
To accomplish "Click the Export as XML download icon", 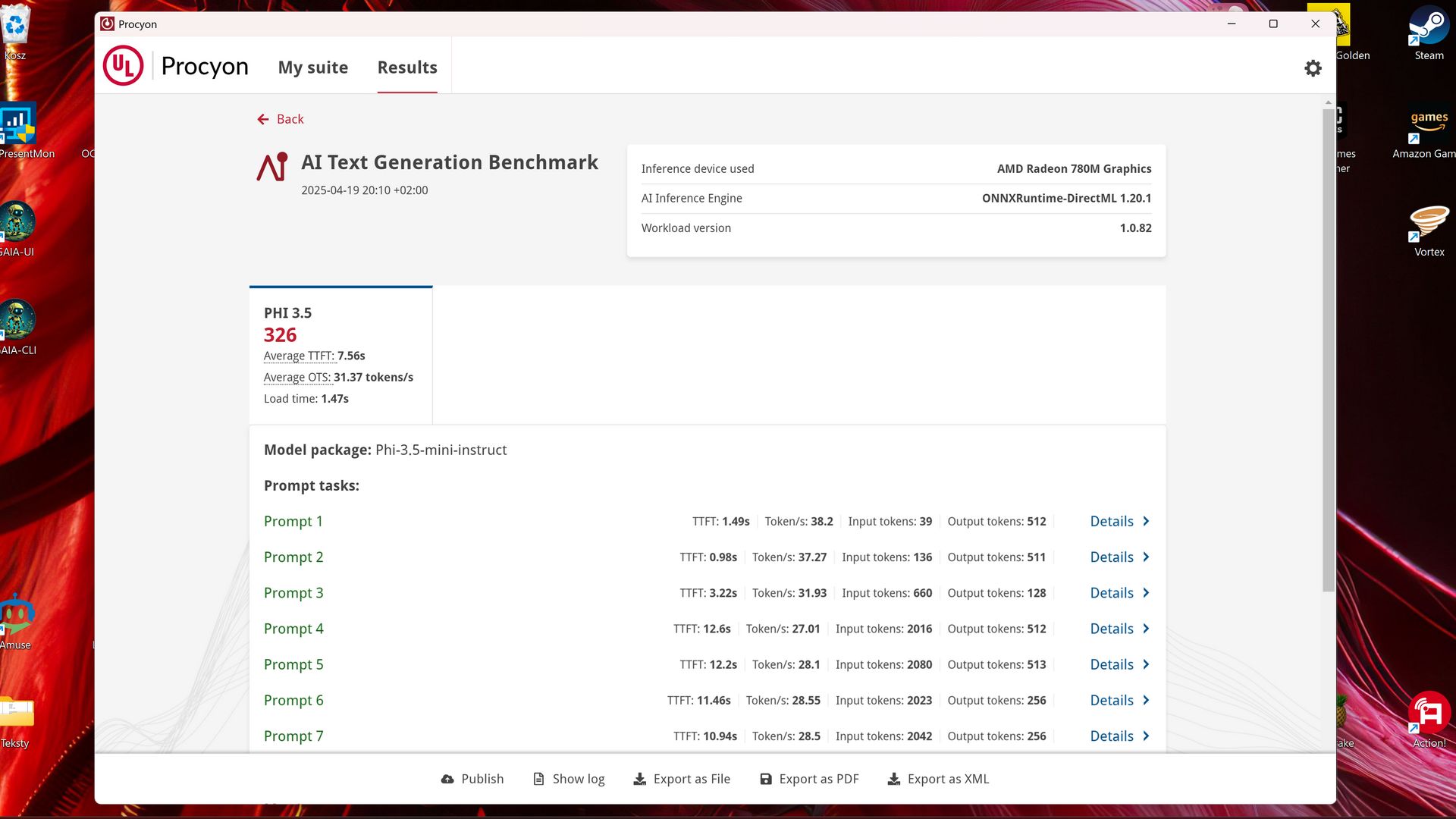I will 894,780.
